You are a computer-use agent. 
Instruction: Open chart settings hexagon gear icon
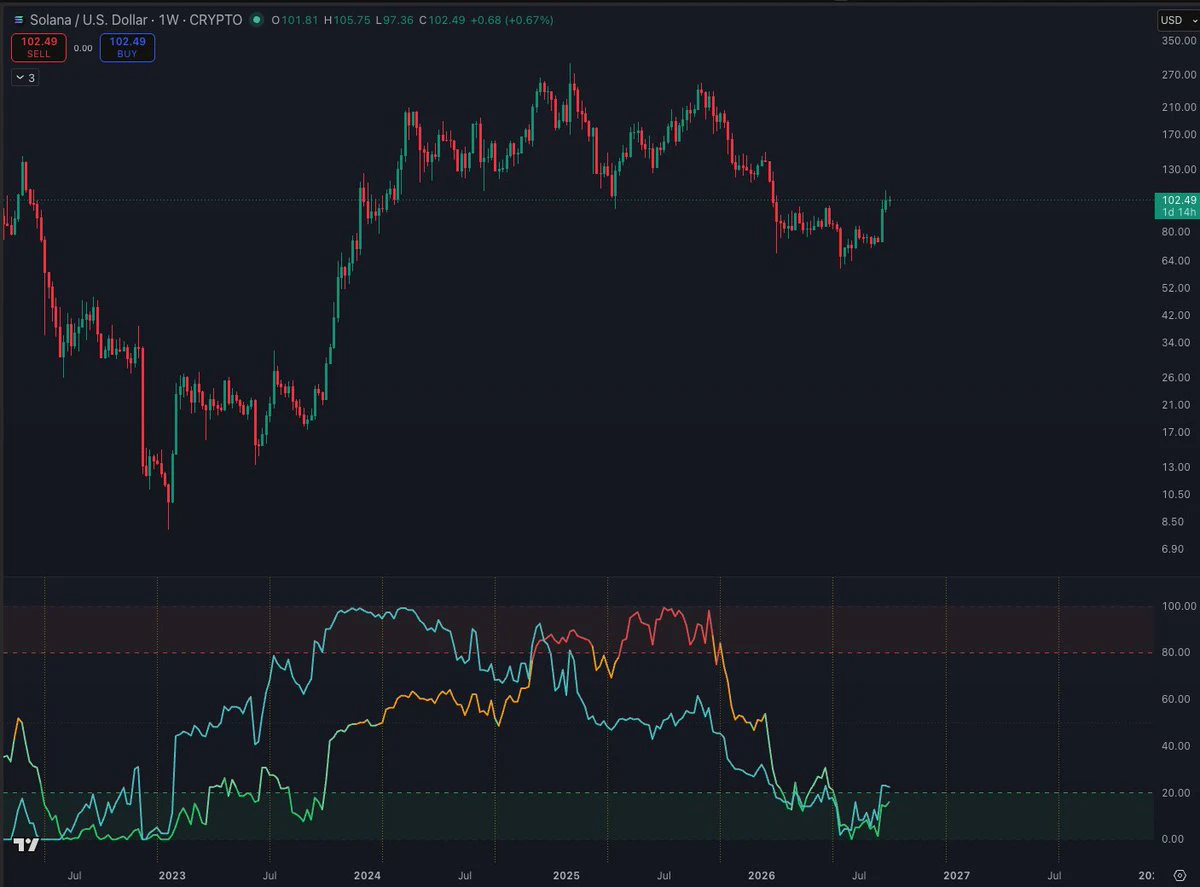(1179, 874)
